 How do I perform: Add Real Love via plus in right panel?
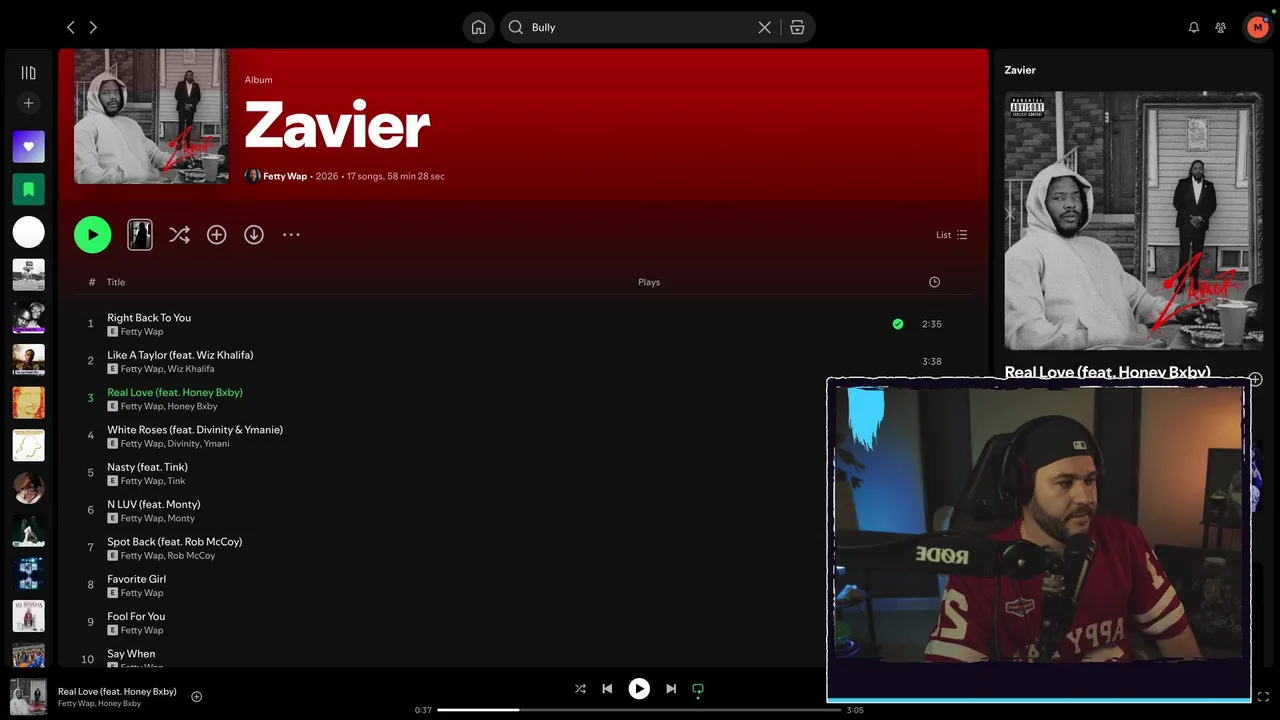tap(1255, 380)
